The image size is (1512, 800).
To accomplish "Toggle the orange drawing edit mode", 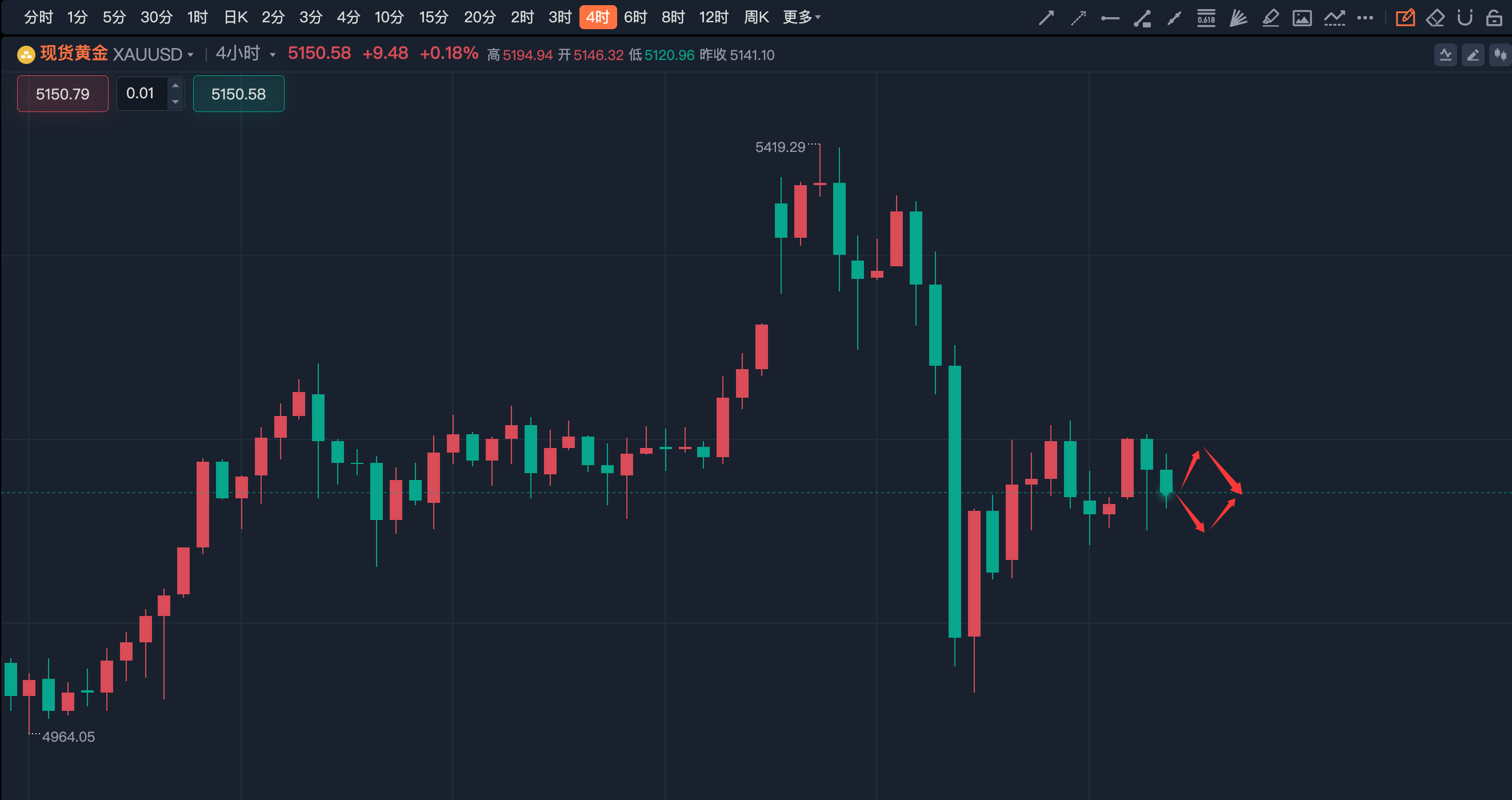I will click(x=1405, y=18).
